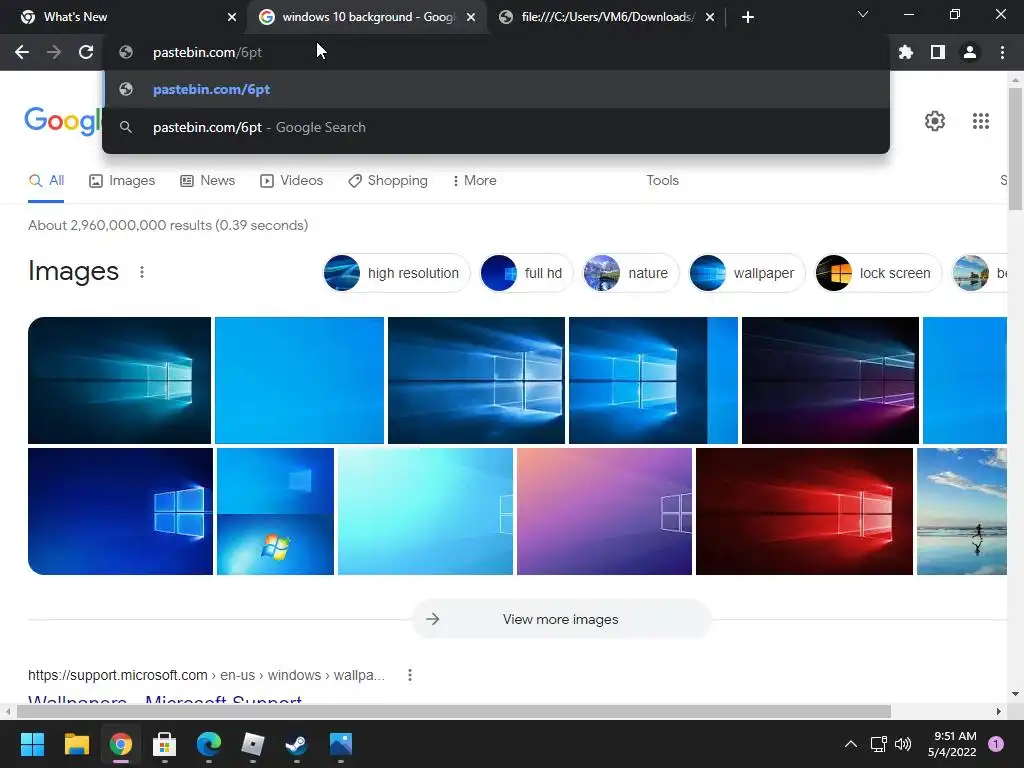Close the file:///C:/Users/VM6 tab

coord(710,17)
